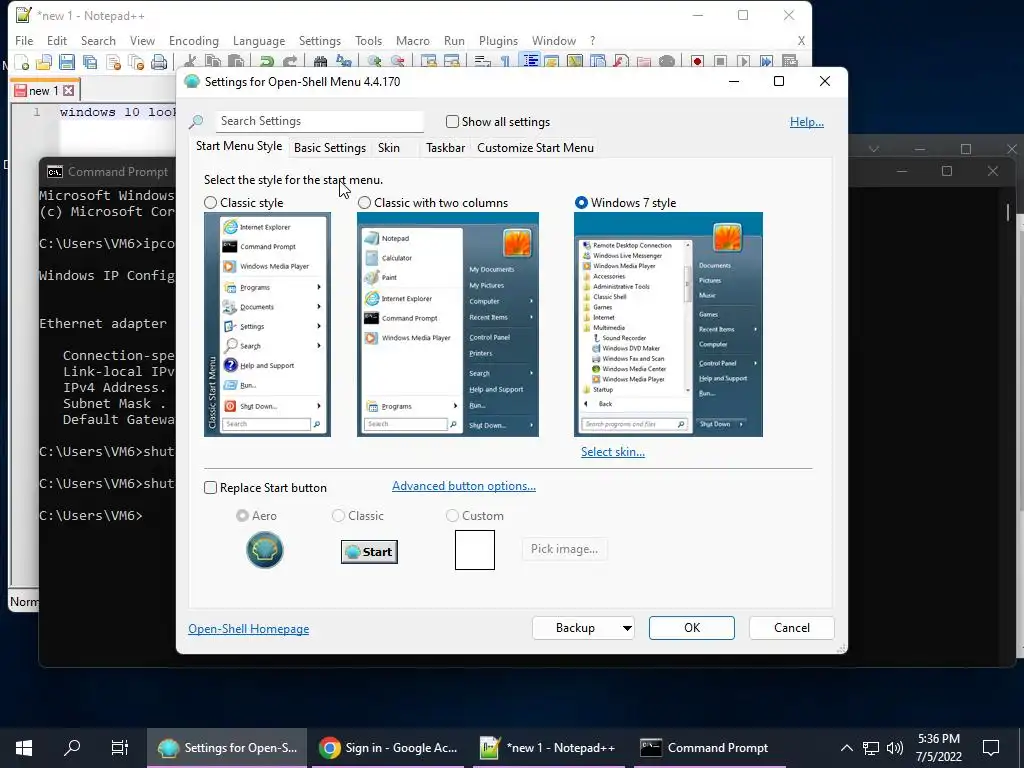
Task: Click the Redo icon in Notepad++ toolbar
Action: click(x=289, y=62)
